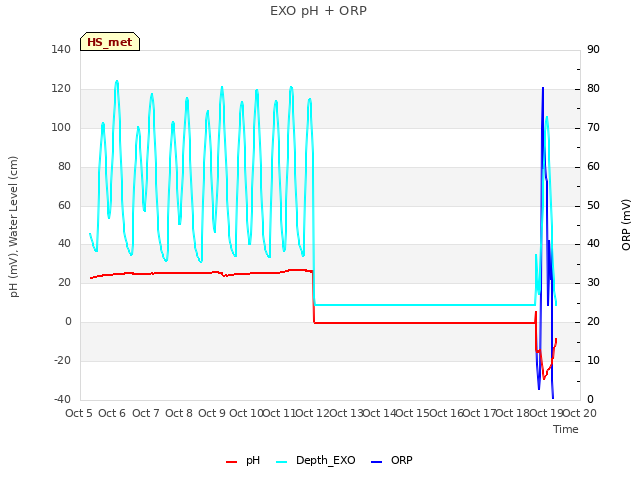Click the blue ORP legend swatch

click(376, 462)
